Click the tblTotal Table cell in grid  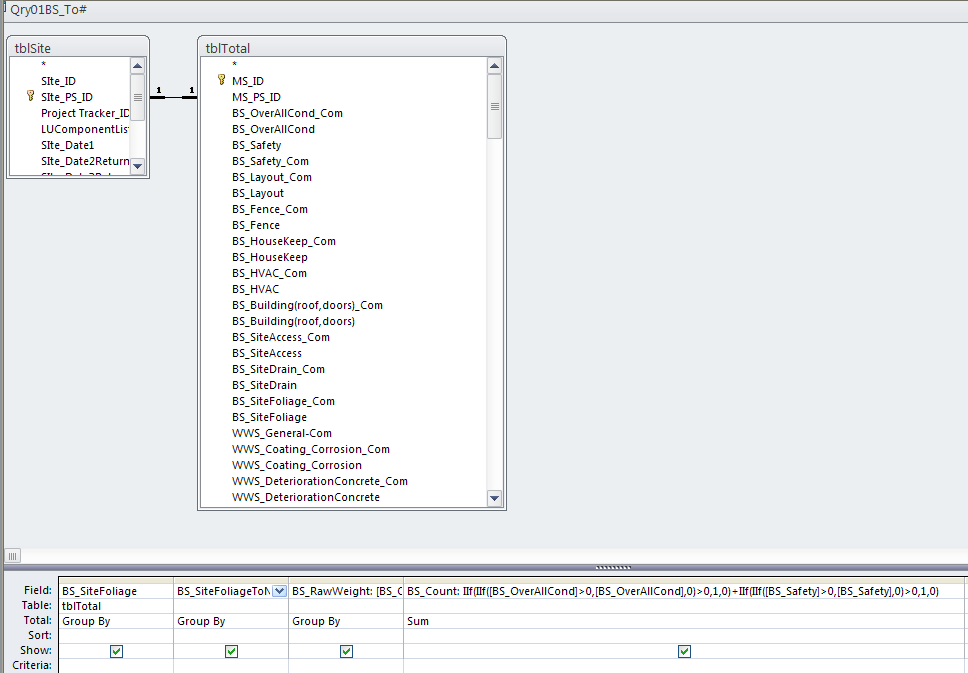pos(116,606)
